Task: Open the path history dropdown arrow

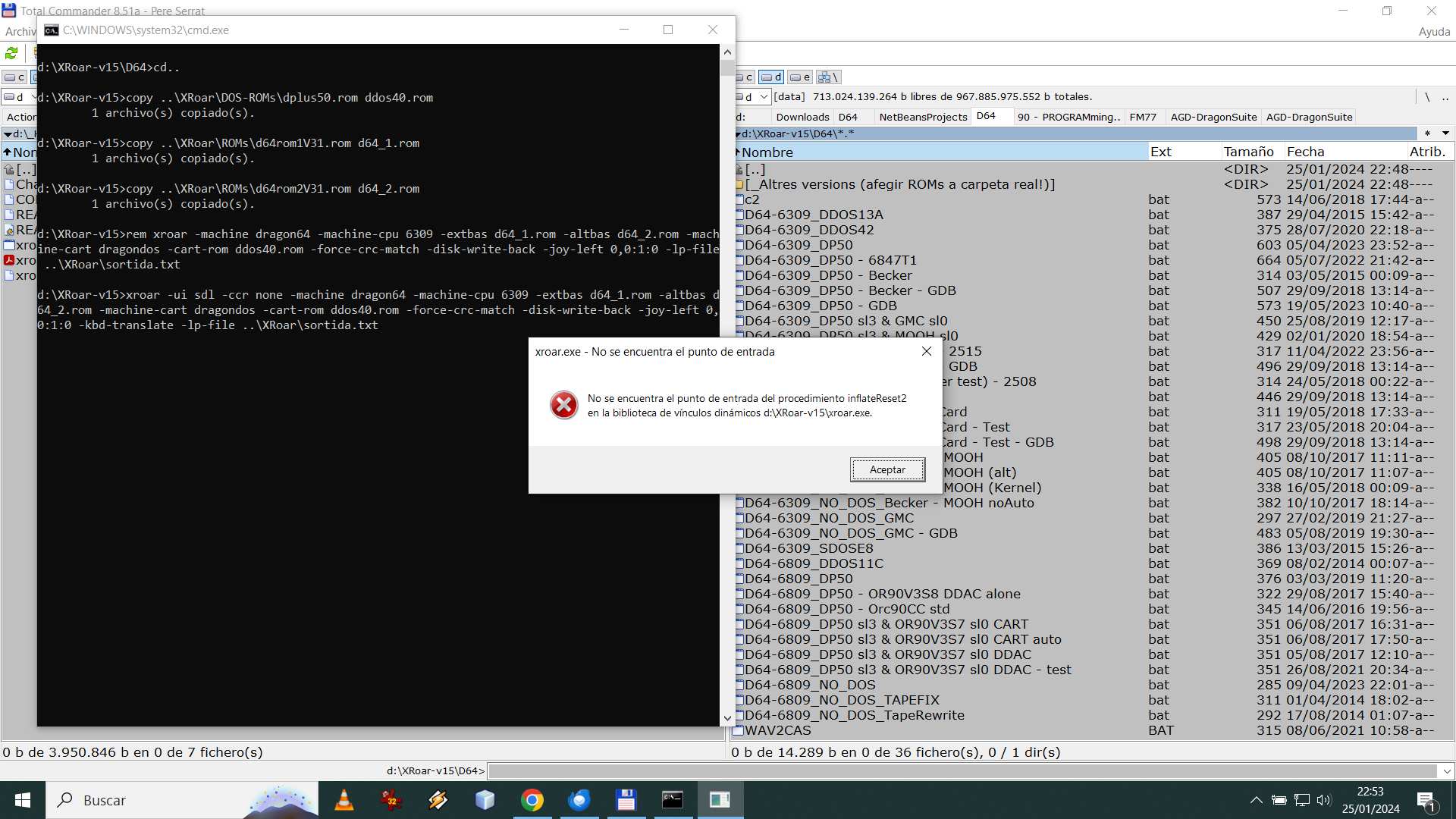Action: [x=1445, y=133]
